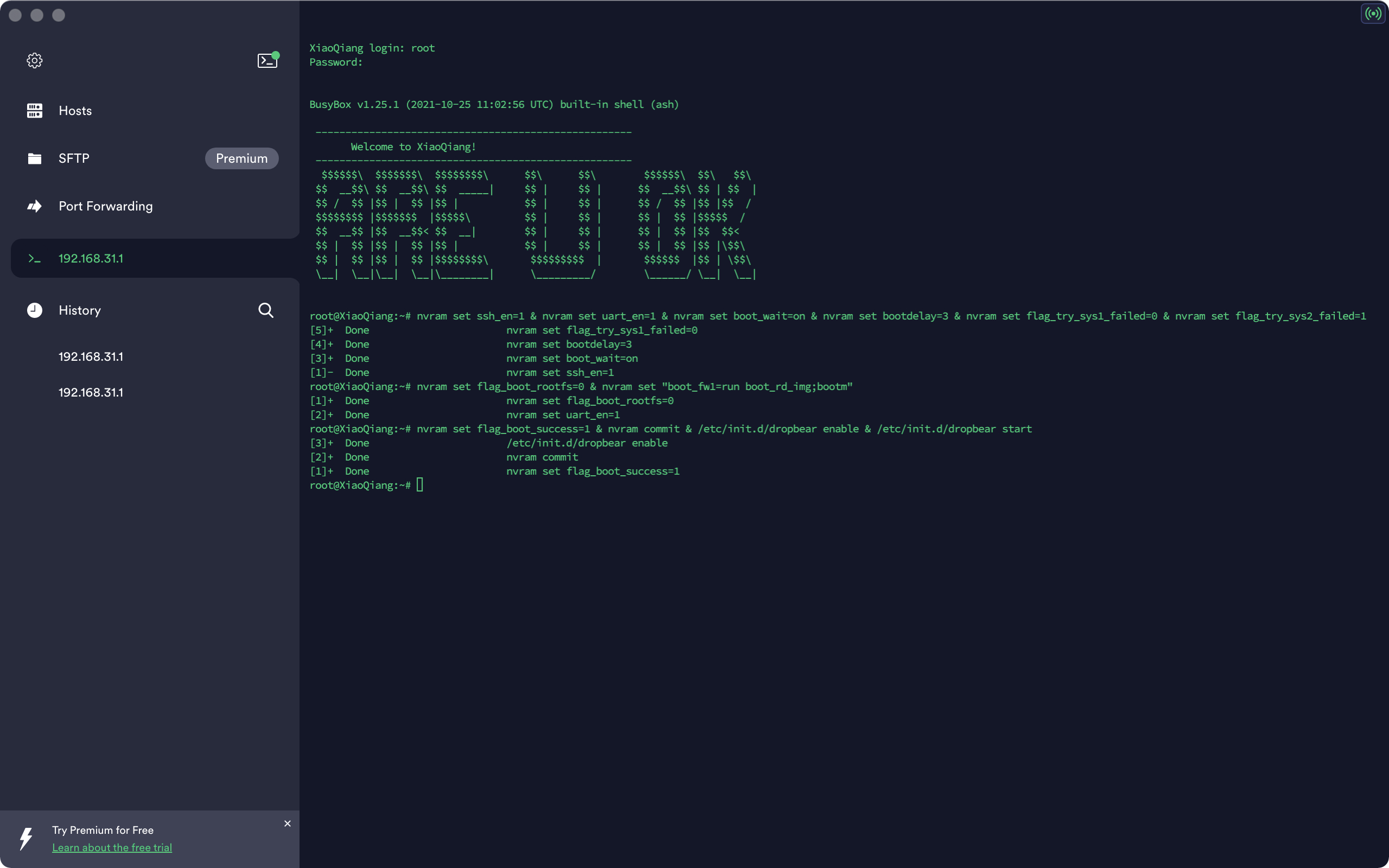Image resolution: width=1389 pixels, height=868 pixels.
Task: Click Learn about the free trial link
Action: pos(112,847)
